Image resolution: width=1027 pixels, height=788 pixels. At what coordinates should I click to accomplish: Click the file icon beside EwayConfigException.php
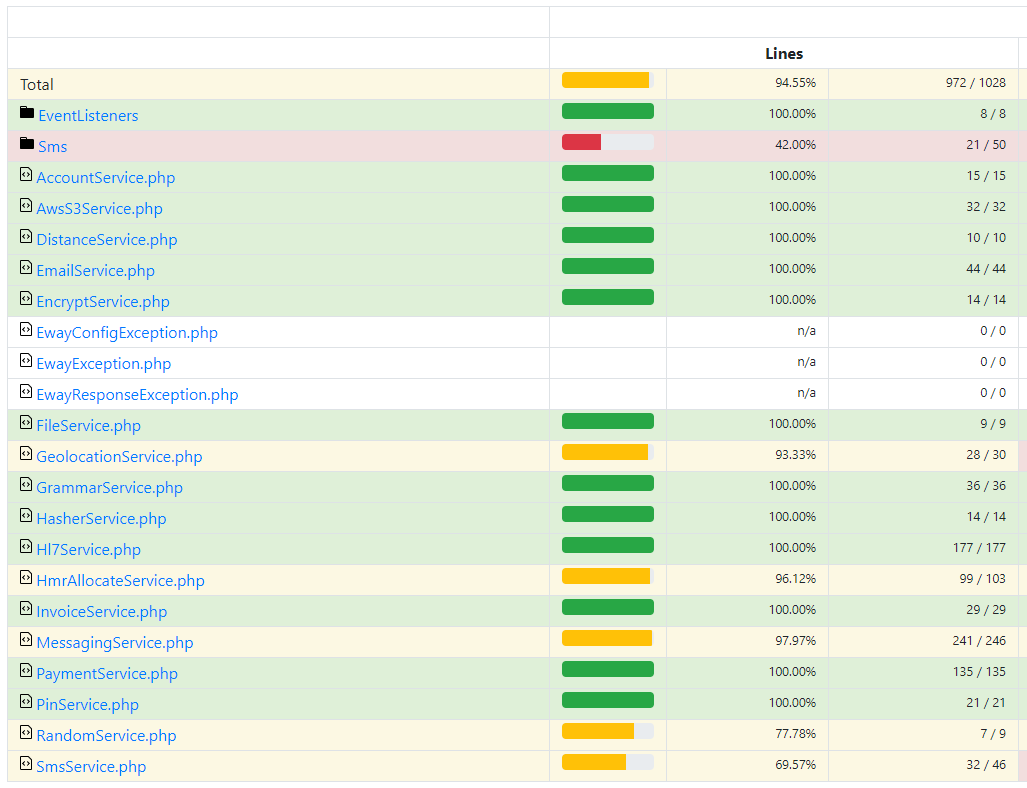pos(26,329)
